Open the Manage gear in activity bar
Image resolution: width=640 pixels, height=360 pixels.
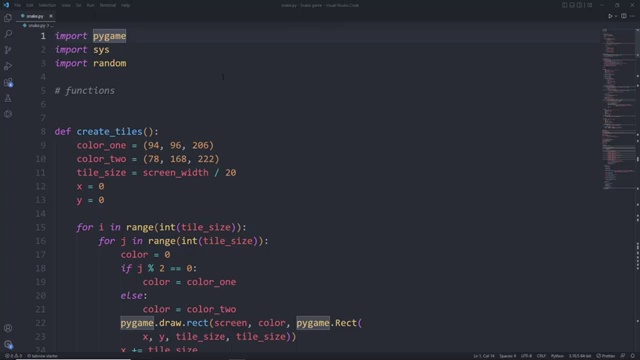click(8, 344)
